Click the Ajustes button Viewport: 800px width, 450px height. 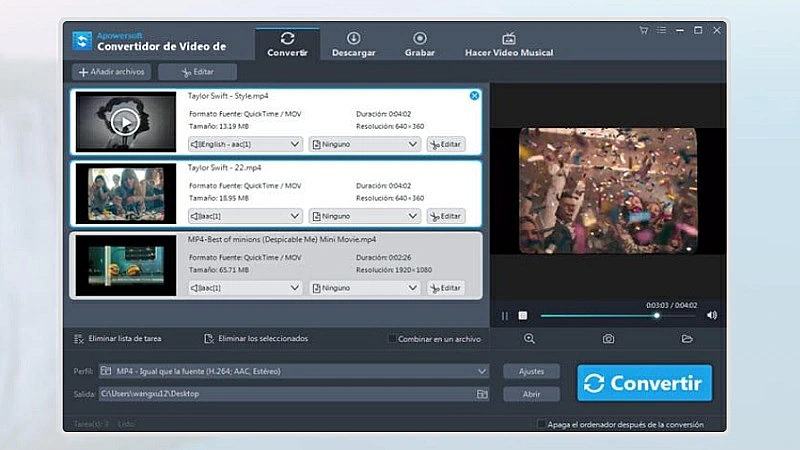tap(531, 371)
